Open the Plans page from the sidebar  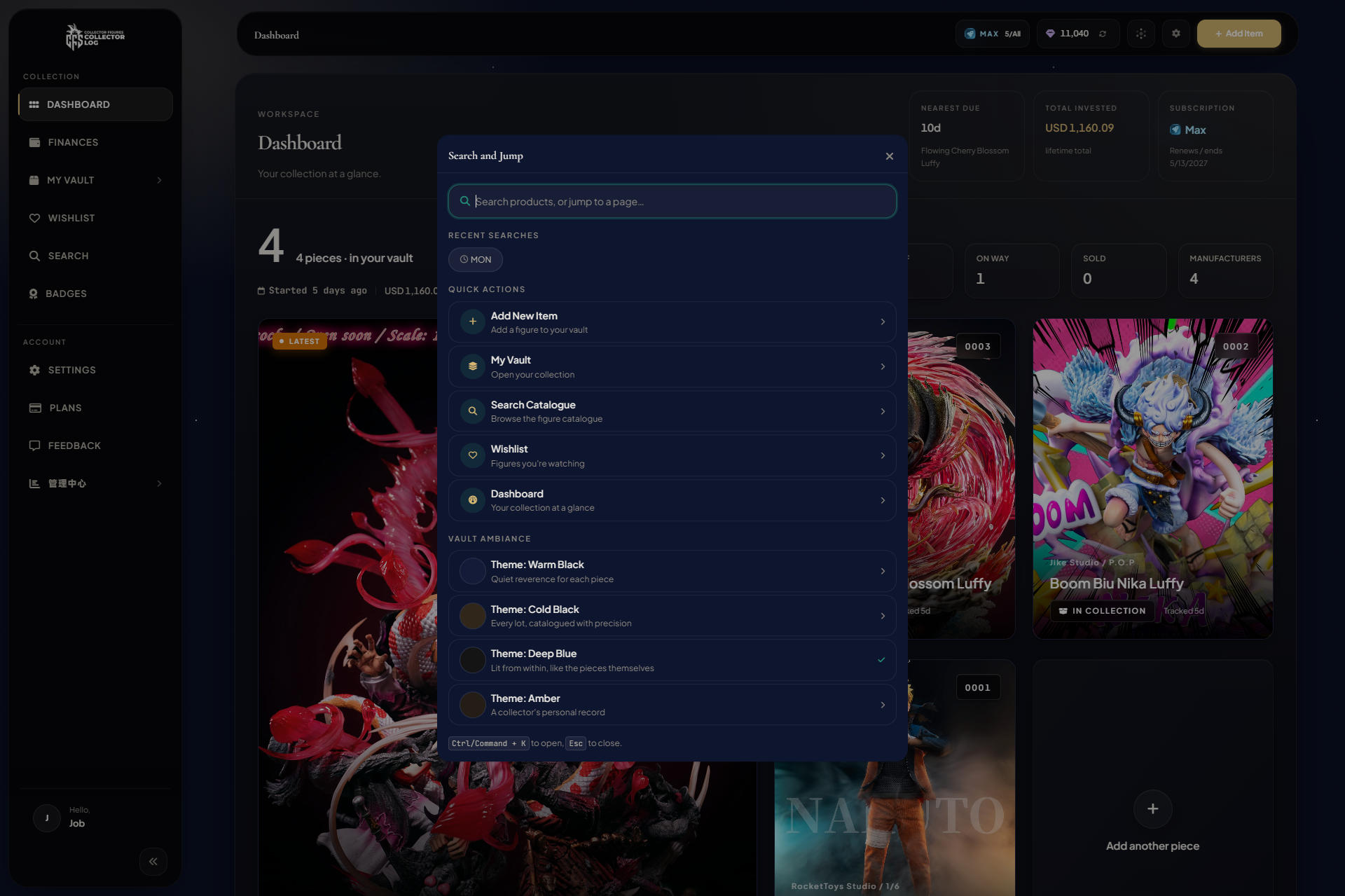point(35,407)
